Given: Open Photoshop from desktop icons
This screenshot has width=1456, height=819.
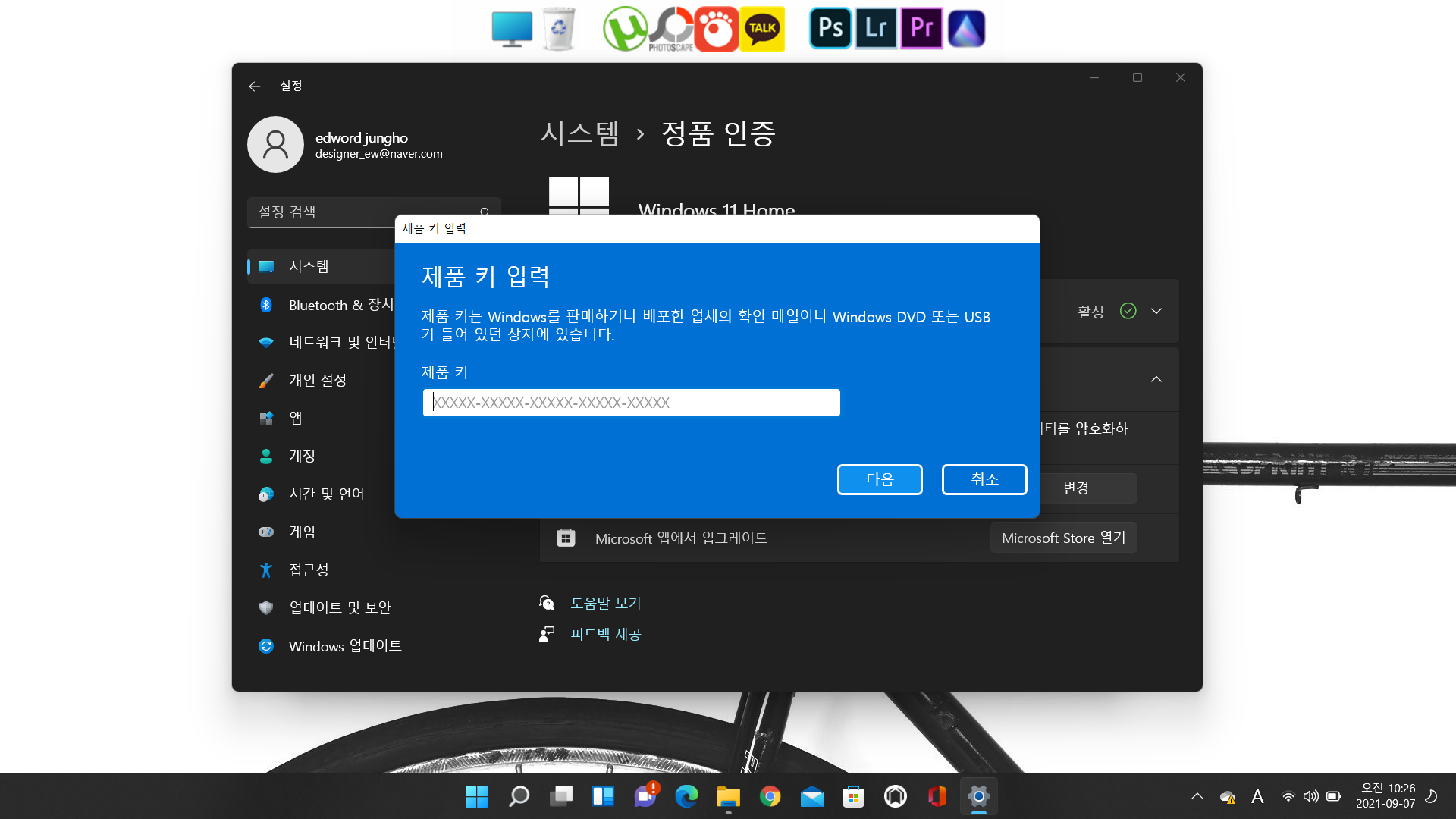Looking at the screenshot, I should pos(830,29).
